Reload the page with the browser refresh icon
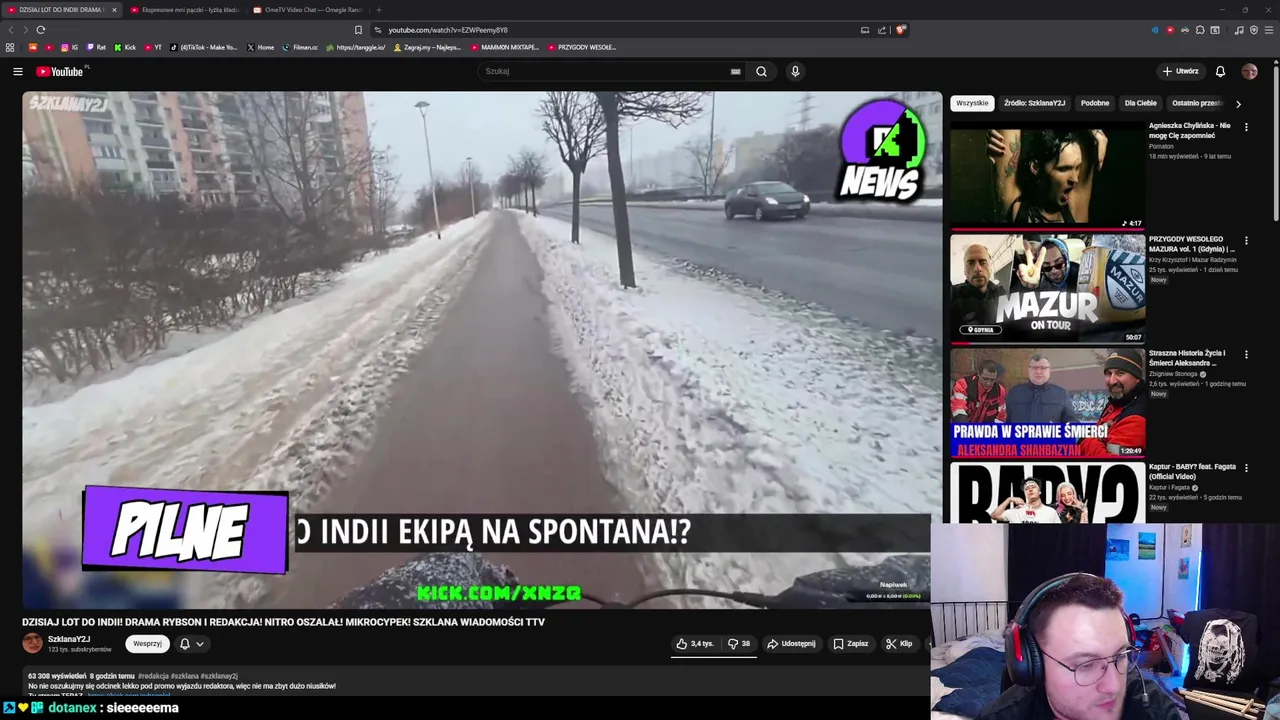The image size is (1280, 720). (41, 30)
